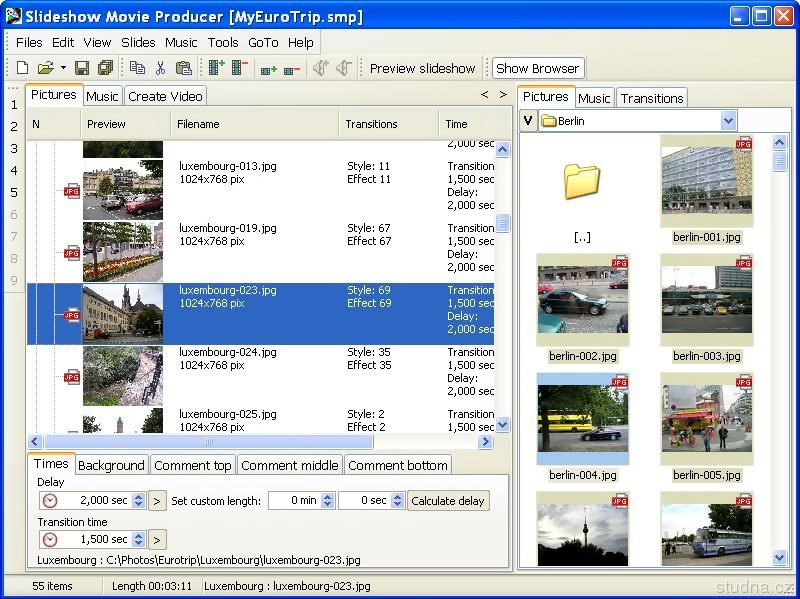
Task: Click the Open project folder icon
Action: click(x=45, y=68)
